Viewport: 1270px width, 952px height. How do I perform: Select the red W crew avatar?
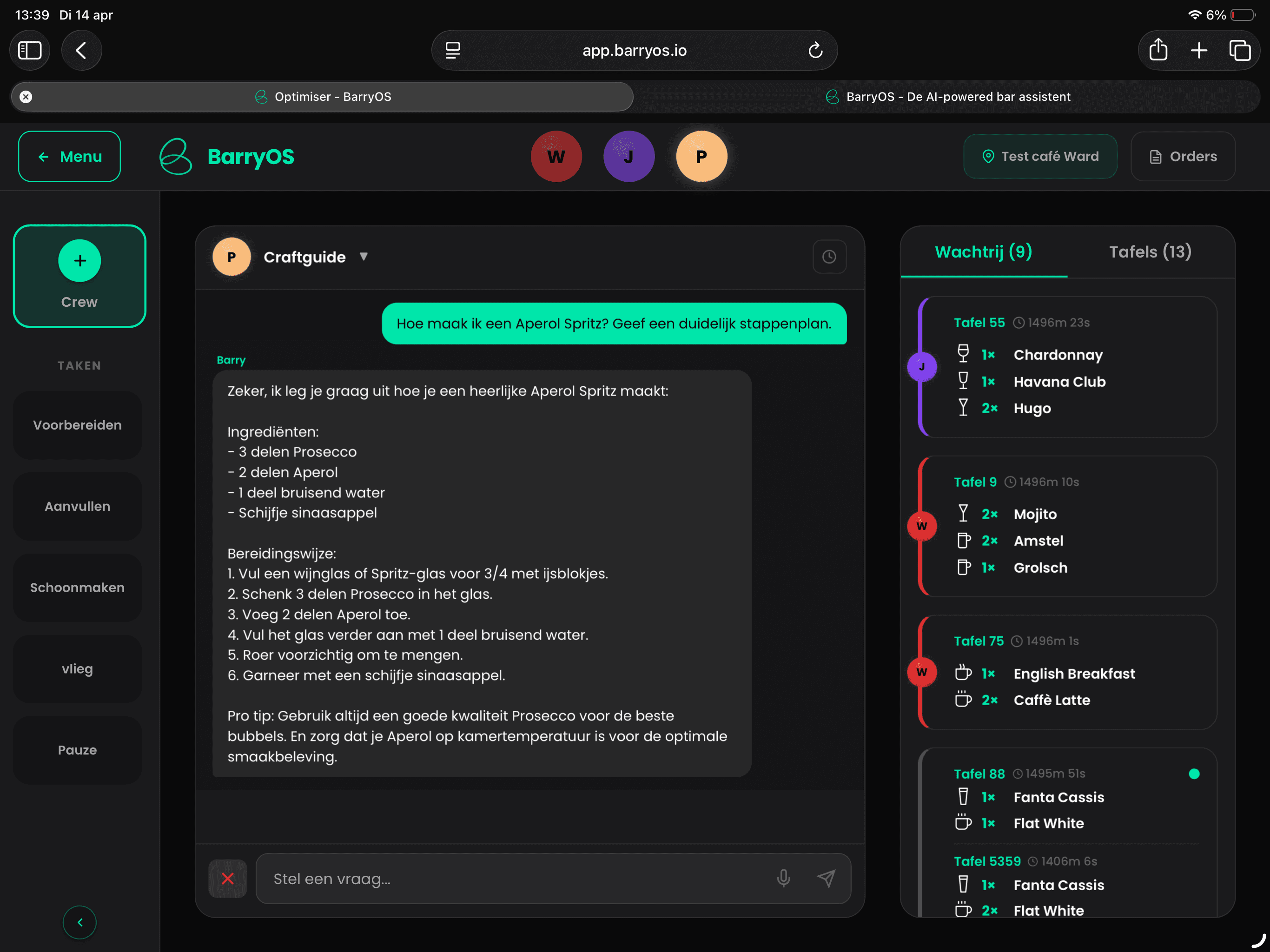pyautogui.click(x=556, y=156)
